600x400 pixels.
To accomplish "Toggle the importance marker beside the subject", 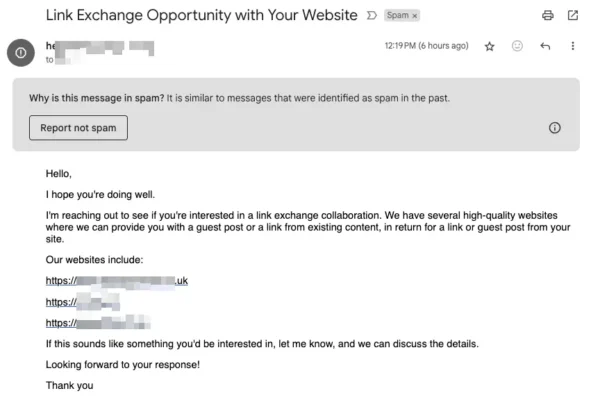I will point(372,15).
